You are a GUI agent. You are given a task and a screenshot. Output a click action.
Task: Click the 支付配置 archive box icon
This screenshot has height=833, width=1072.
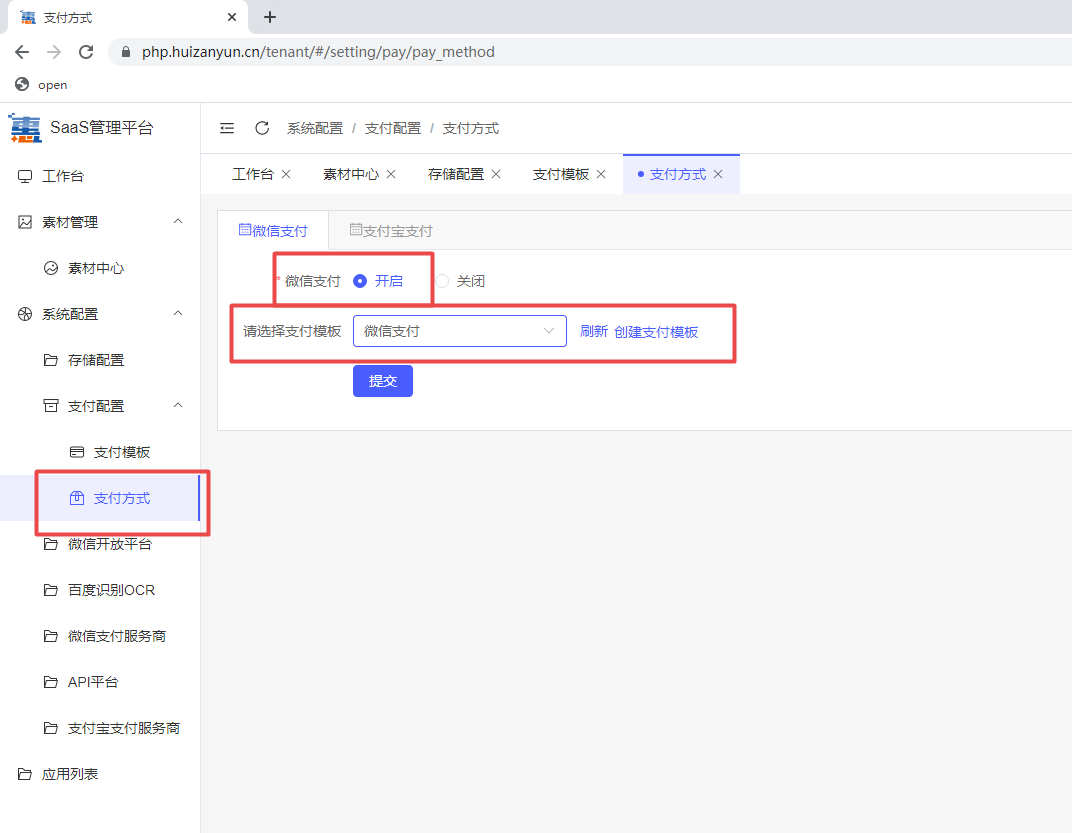tap(51, 406)
